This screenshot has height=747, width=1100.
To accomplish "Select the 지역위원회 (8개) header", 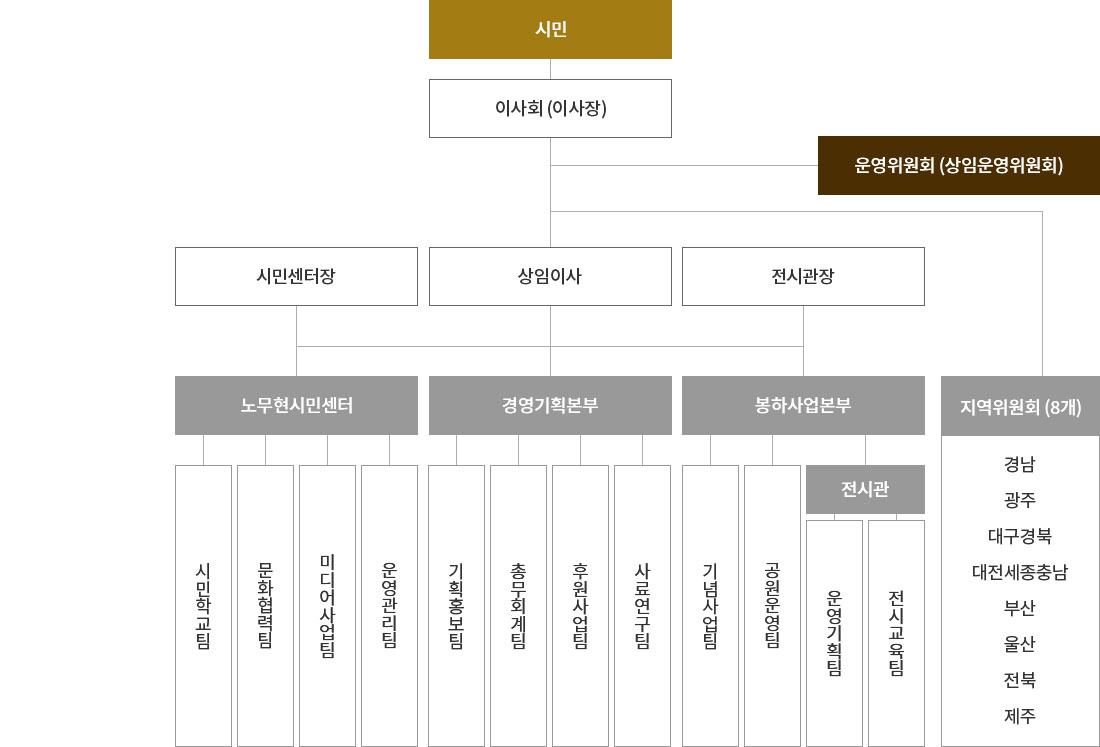I will point(1020,407).
